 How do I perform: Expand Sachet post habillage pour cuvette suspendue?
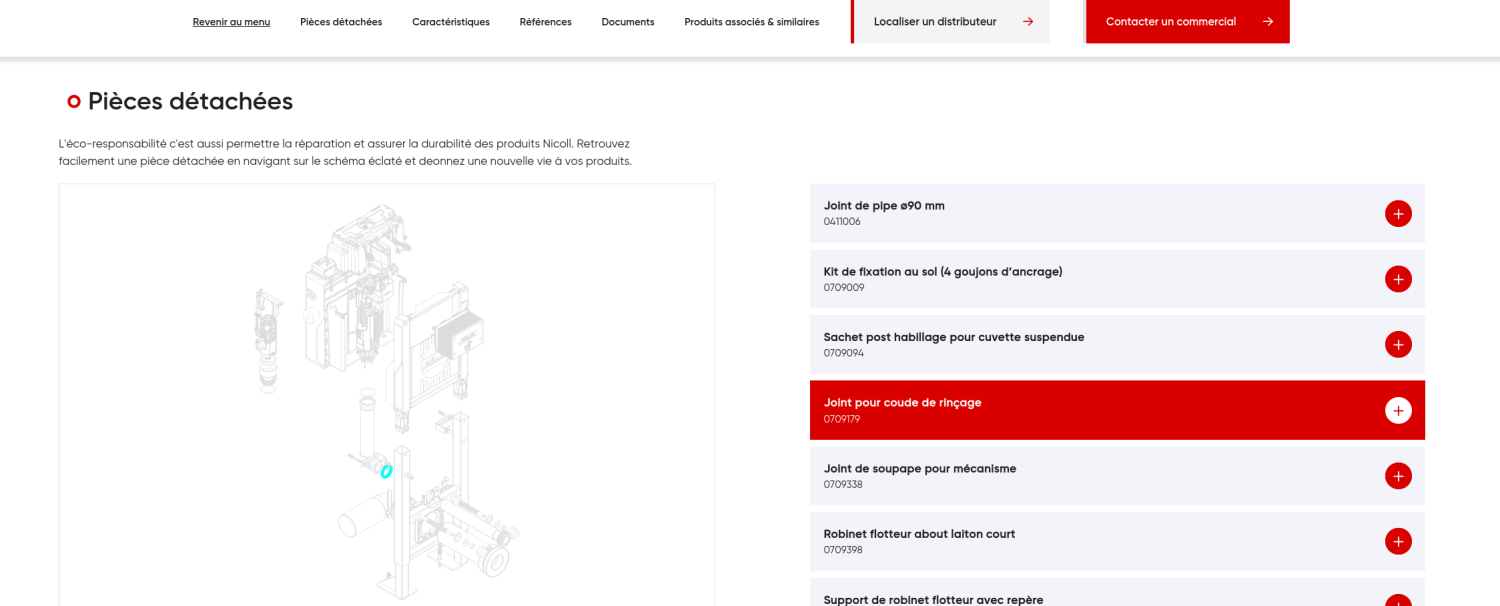(1398, 345)
